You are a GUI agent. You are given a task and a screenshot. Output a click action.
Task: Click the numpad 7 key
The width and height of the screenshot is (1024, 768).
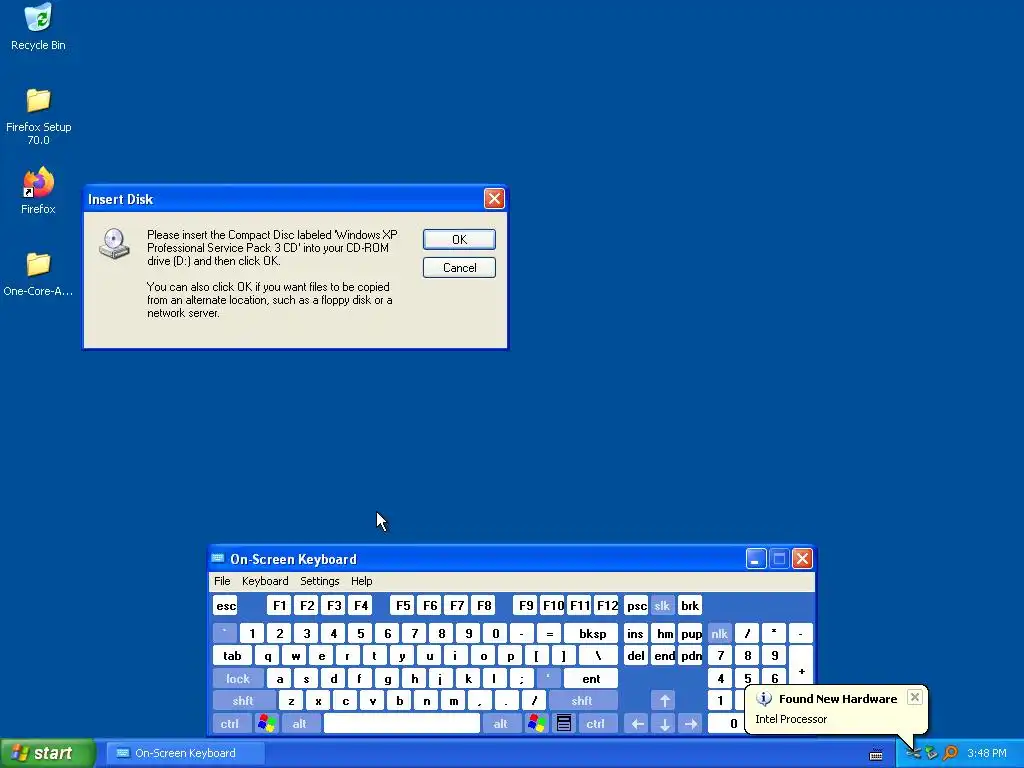[x=720, y=656]
